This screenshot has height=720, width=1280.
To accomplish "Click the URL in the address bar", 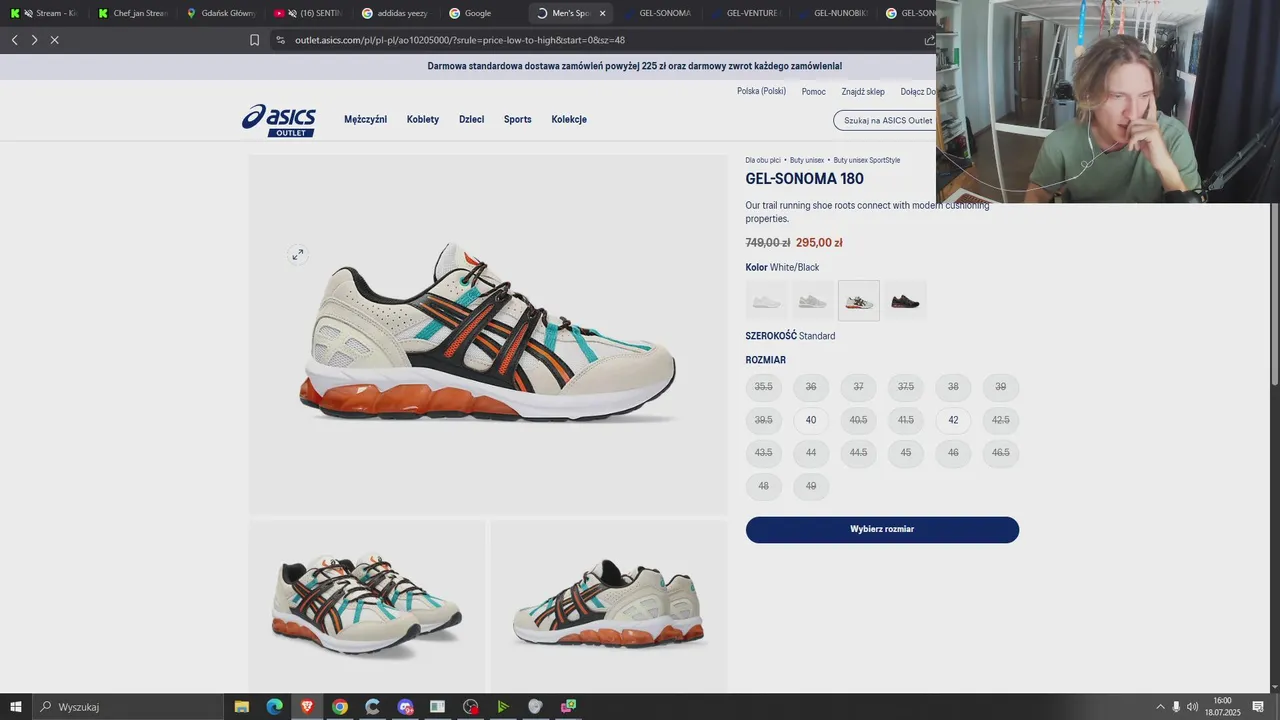I will coord(460,40).
